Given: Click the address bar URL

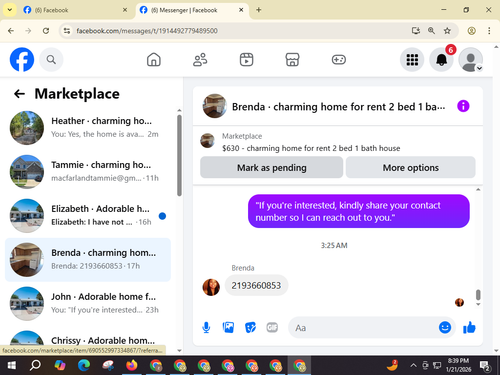Looking at the screenshot, I should tap(147, 31).
